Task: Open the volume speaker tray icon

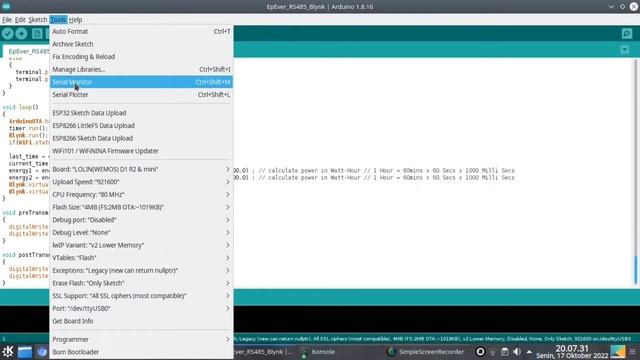Action: (x=517, y=352)
